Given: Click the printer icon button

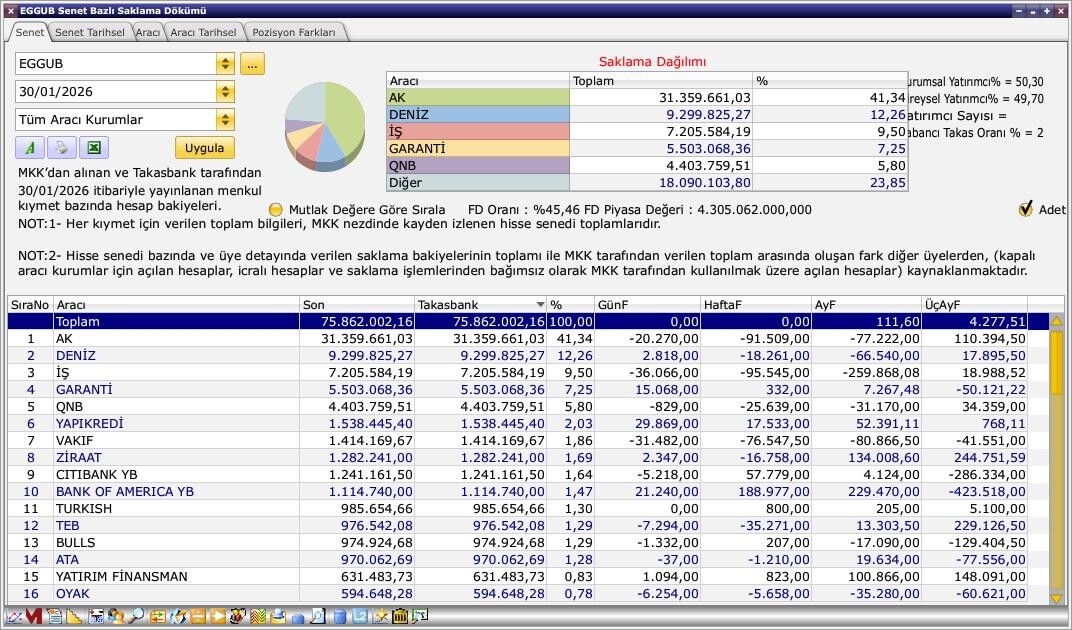Looking at the screenshot, I should (x=61, y=148).
